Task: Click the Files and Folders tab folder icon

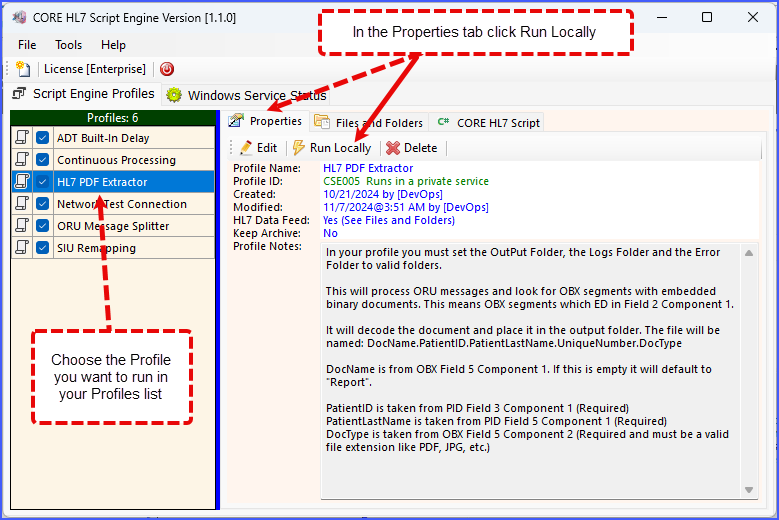Action: pos(322,122)
